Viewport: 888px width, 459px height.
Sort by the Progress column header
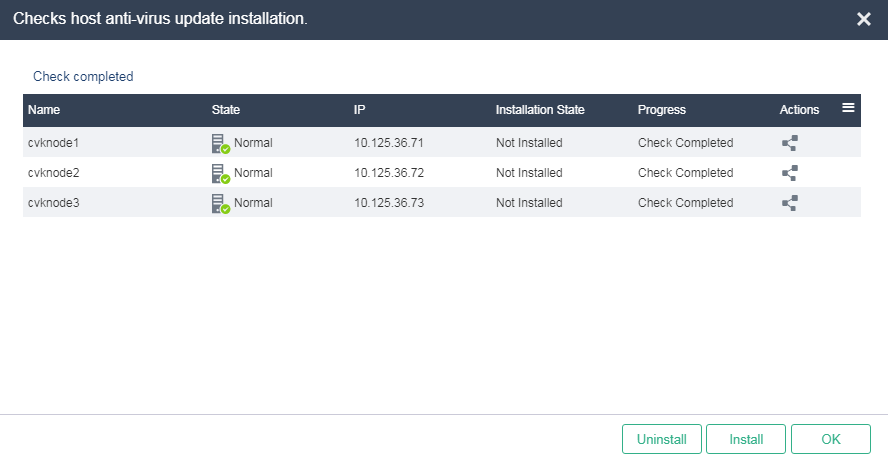pyautogui.click(x=661, y=110)
